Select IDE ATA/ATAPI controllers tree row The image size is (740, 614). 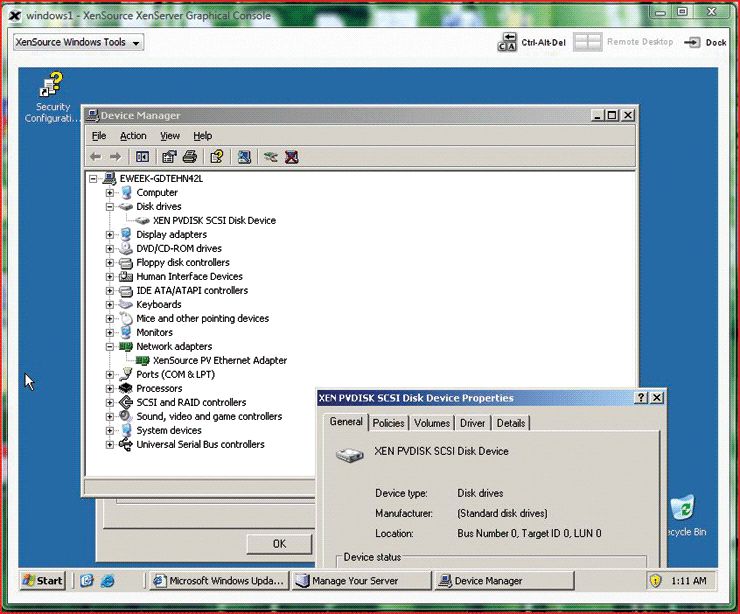tap(192, 291)
